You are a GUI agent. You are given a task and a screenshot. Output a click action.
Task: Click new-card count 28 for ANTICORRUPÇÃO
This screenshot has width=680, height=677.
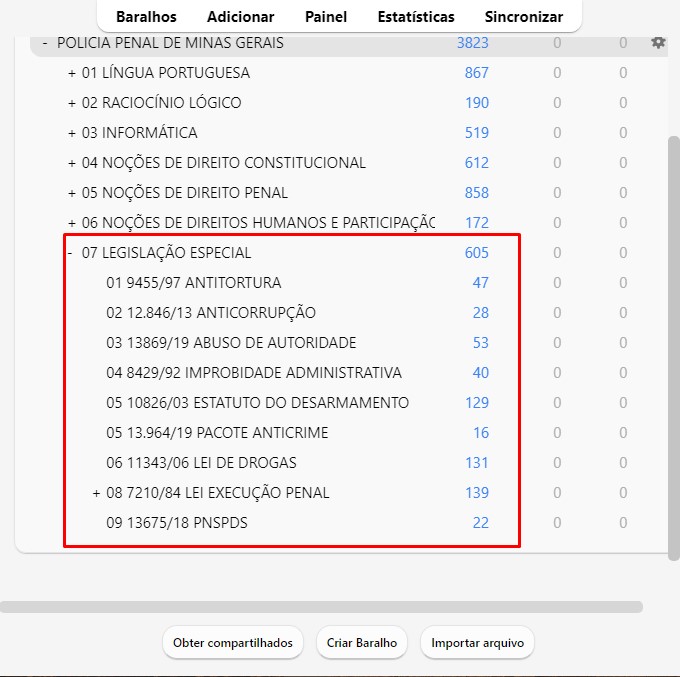[x=481, y=313]
